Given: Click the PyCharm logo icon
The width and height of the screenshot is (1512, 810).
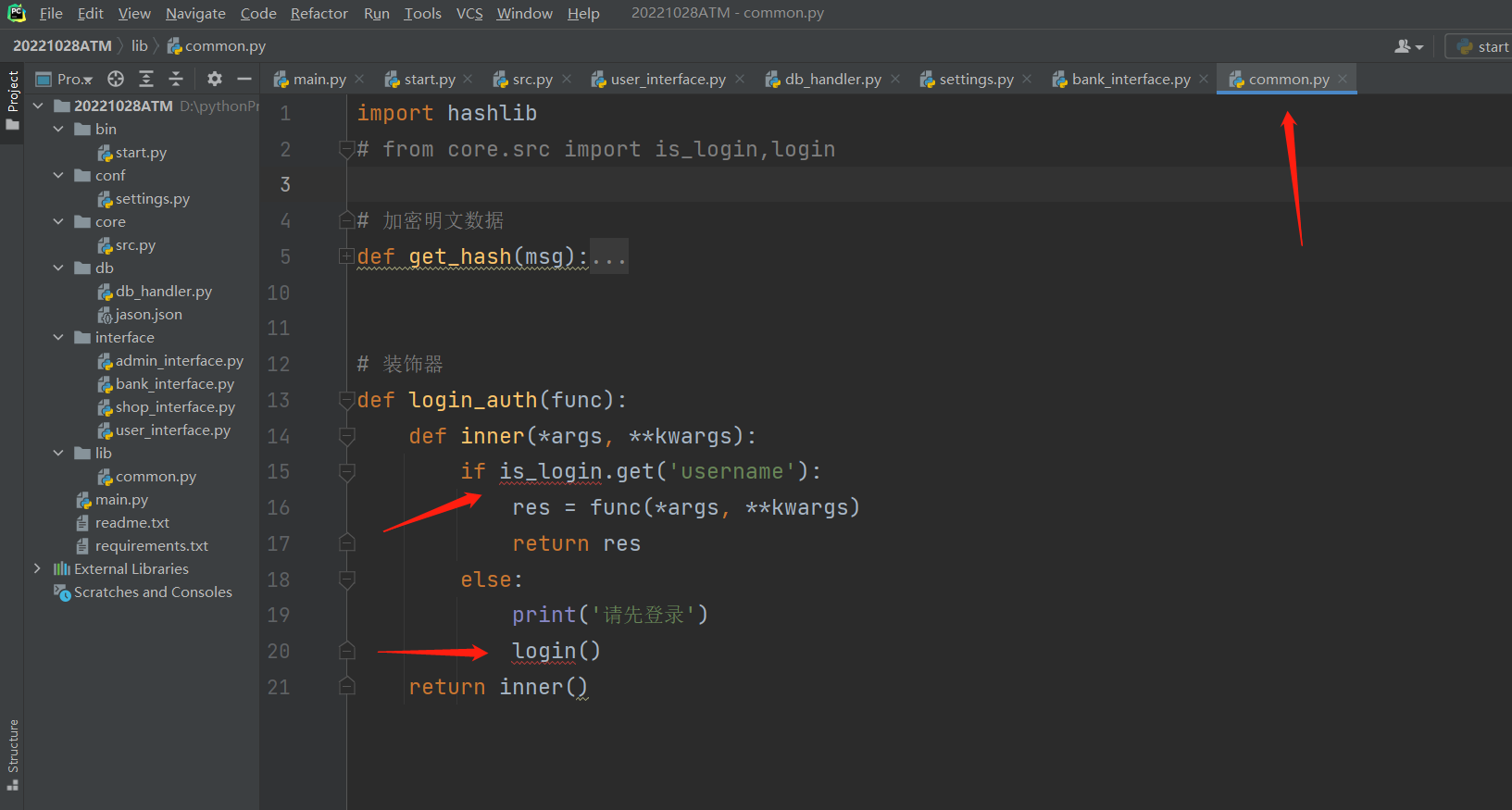Looking at the screenshot, I should 17,13.
